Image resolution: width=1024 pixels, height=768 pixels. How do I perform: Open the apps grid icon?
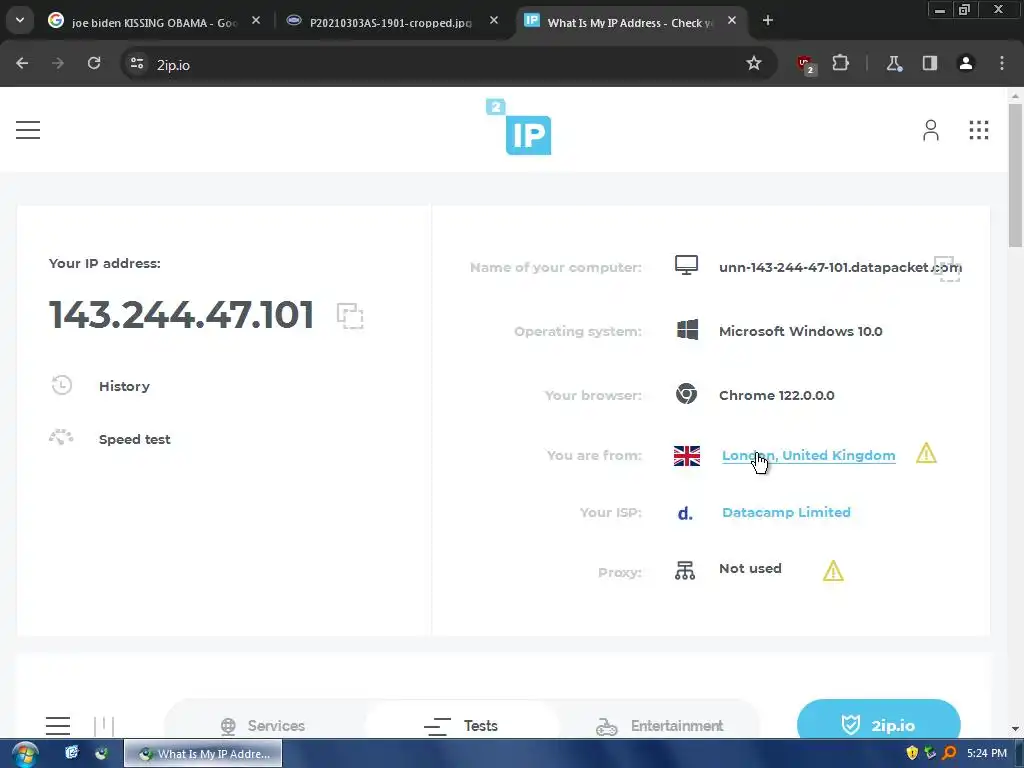(978, 130)
